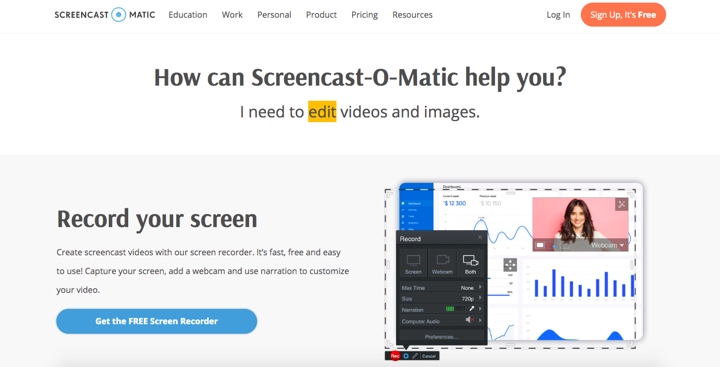Open the Education menu
720x367 pixels.
click(188, 15)
